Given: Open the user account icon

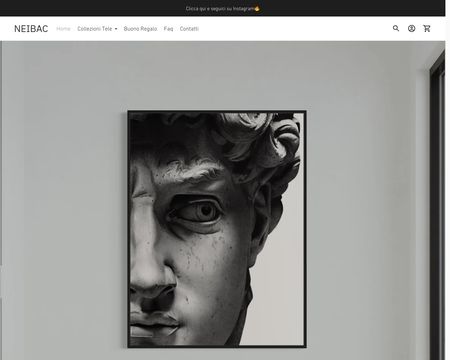Looking at the screenshot, I should tap(411, 28).
